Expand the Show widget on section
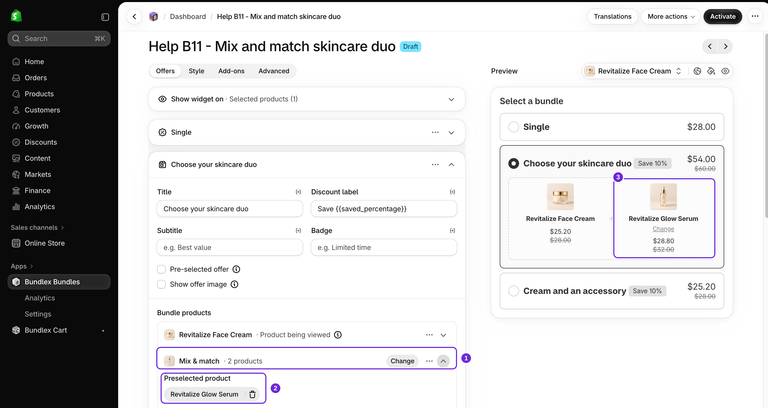 tap(451, 99)
